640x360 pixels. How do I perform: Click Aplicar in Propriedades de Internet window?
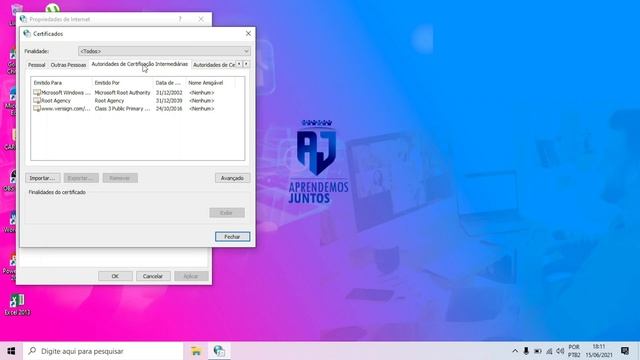click(191, 276)
